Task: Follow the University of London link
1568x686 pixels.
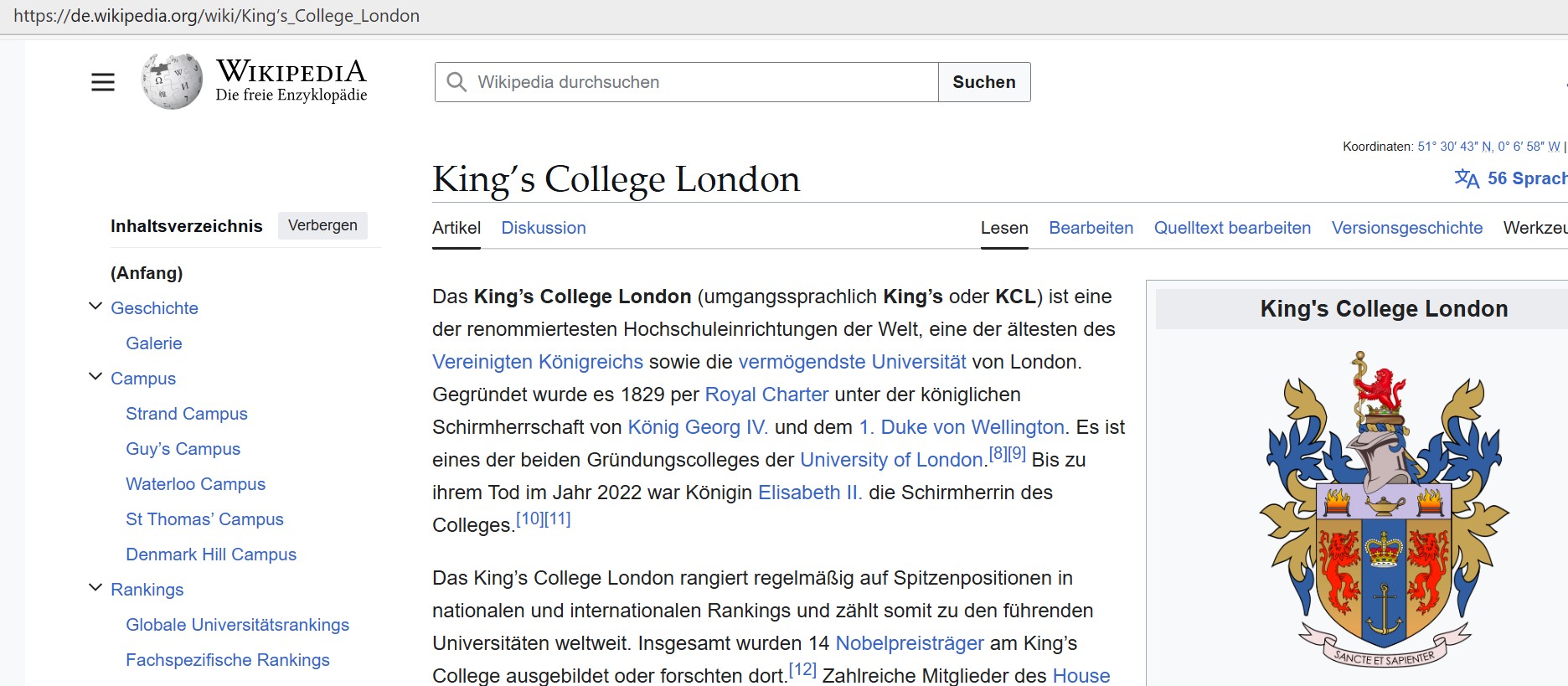Action: pyautogui.click(x=891, y=460)
